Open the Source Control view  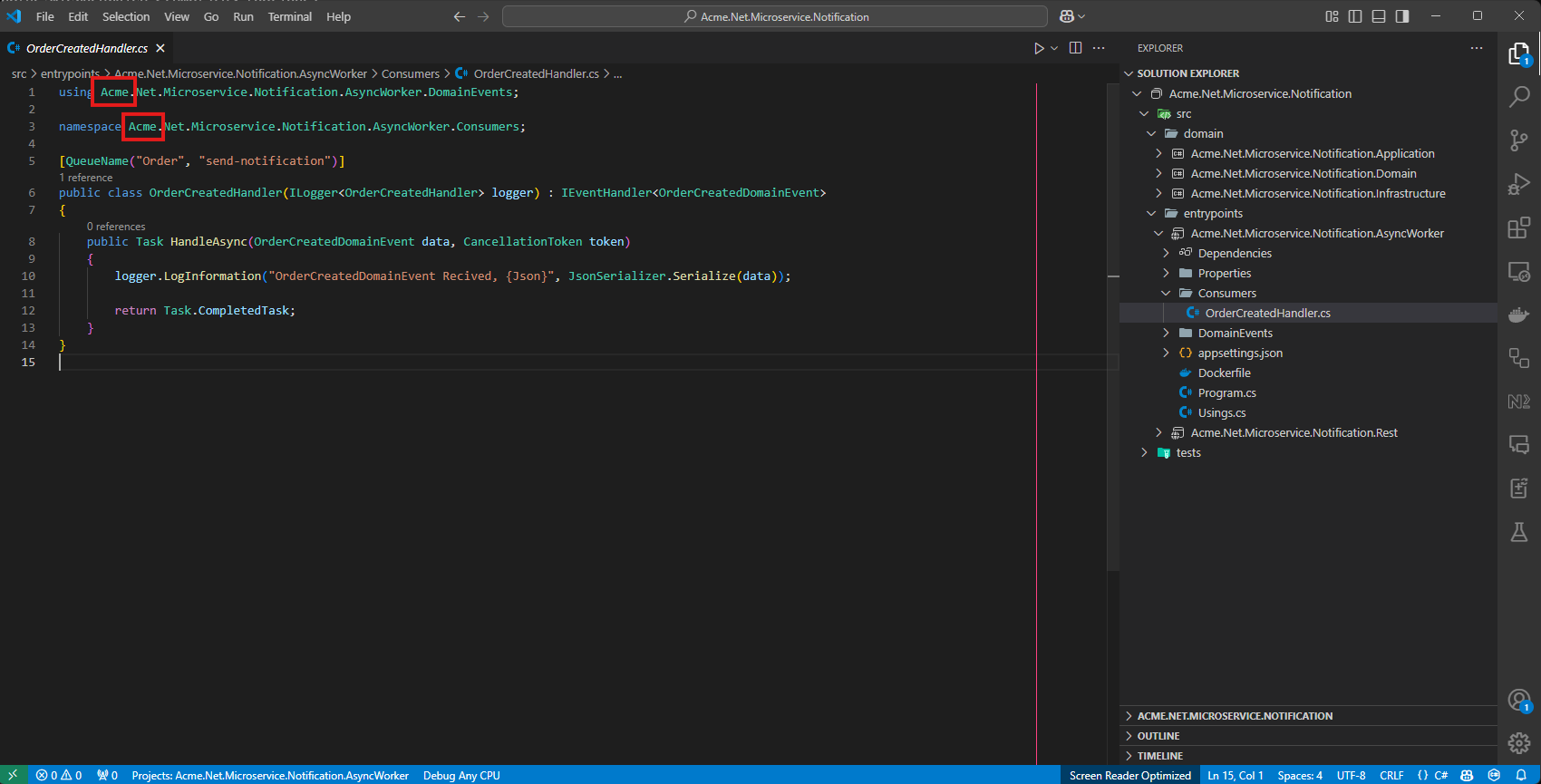pos(1519,140)
